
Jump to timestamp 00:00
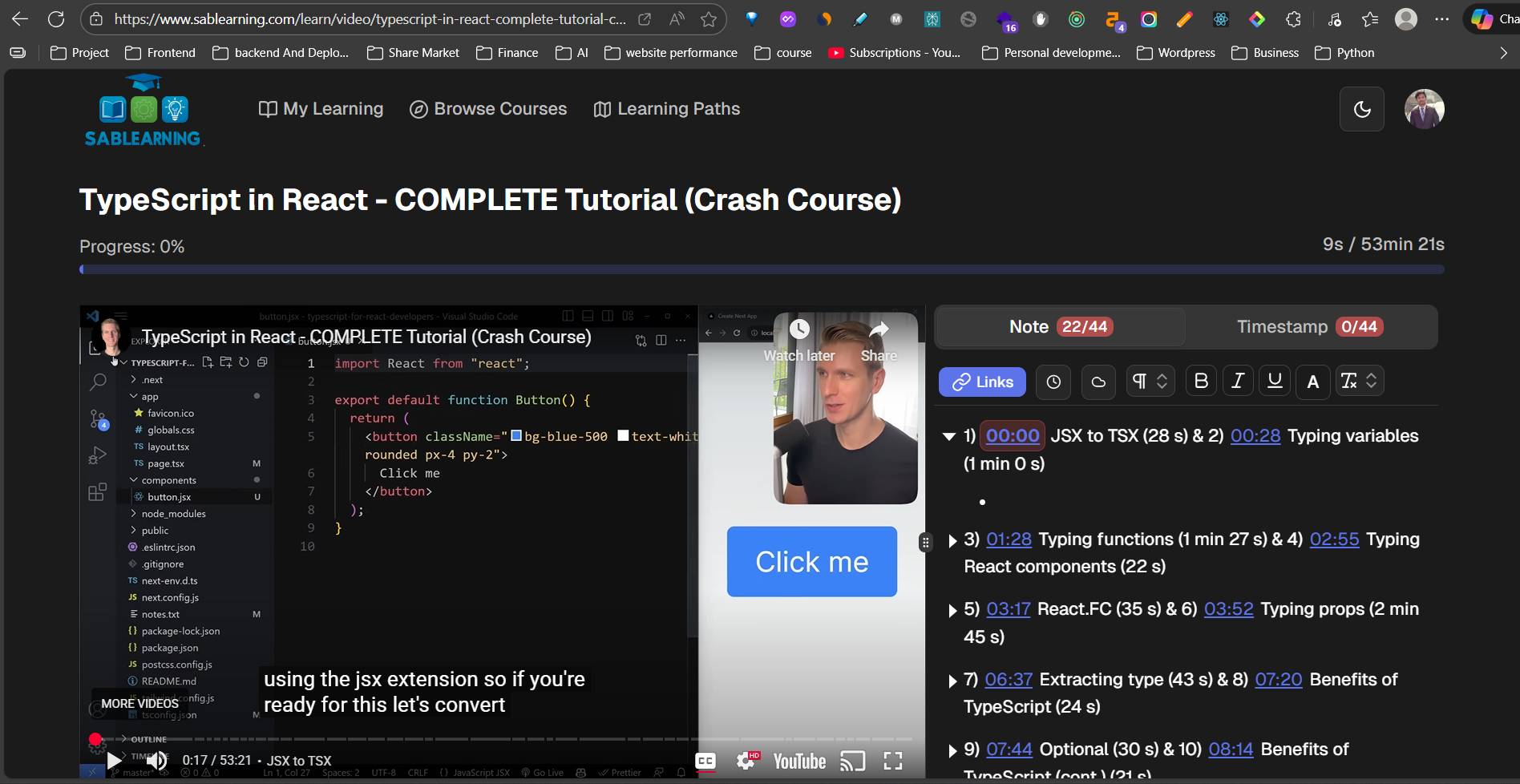[x=1013, y=436]
